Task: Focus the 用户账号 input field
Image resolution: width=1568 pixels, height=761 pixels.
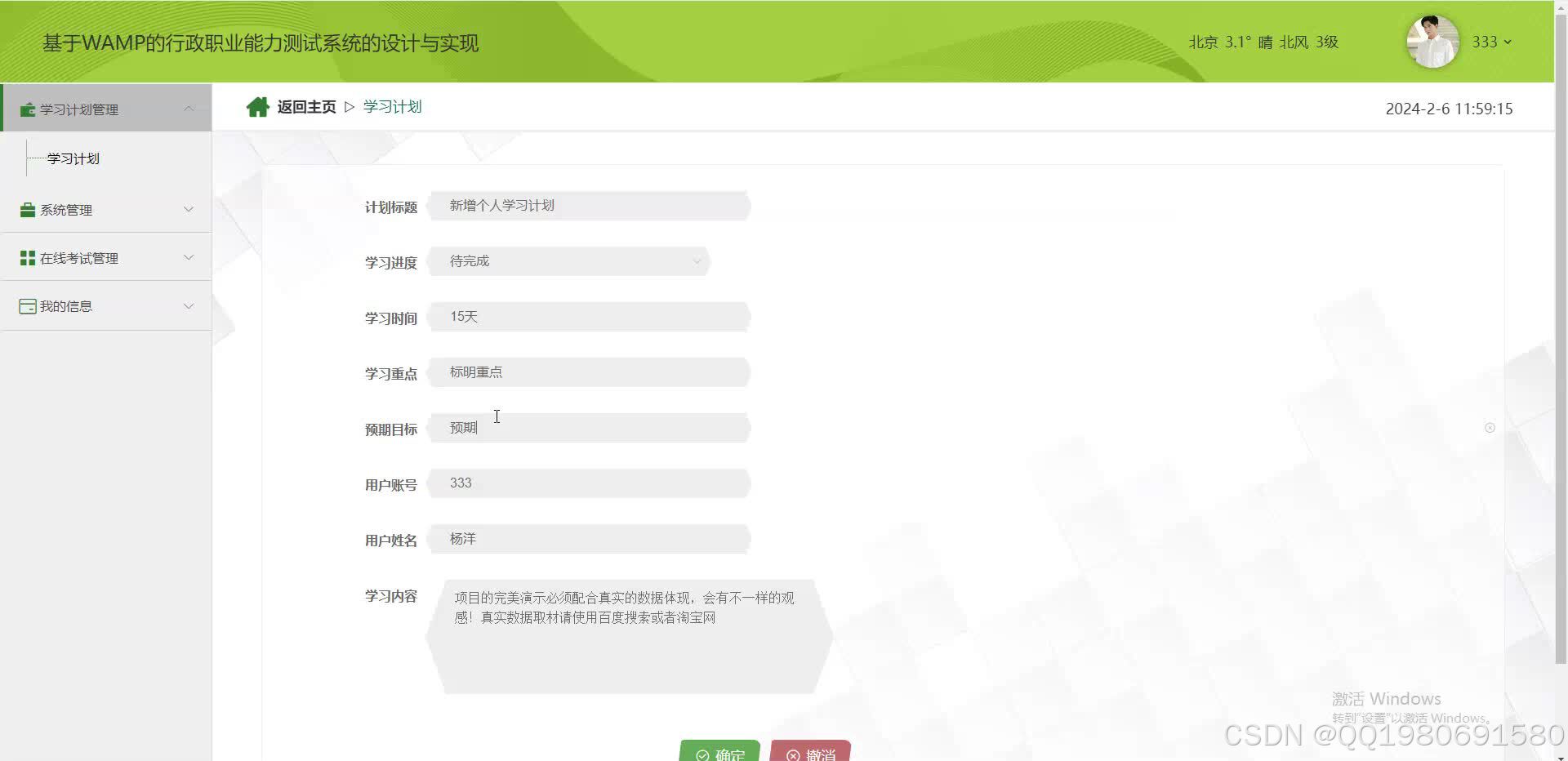Action: 589,483
